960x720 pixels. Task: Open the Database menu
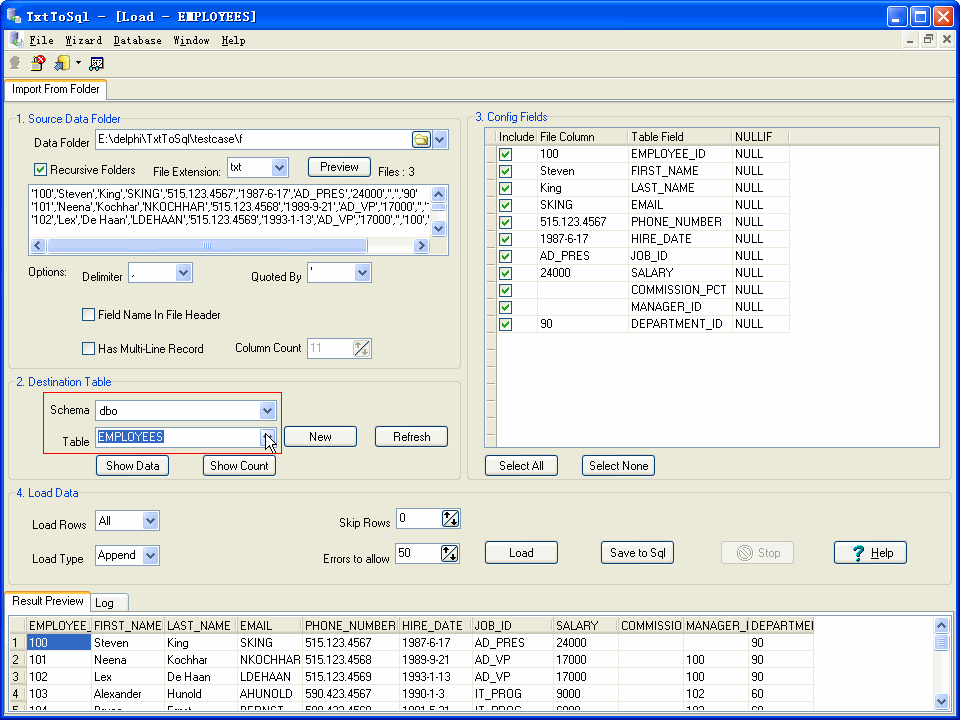138,40
